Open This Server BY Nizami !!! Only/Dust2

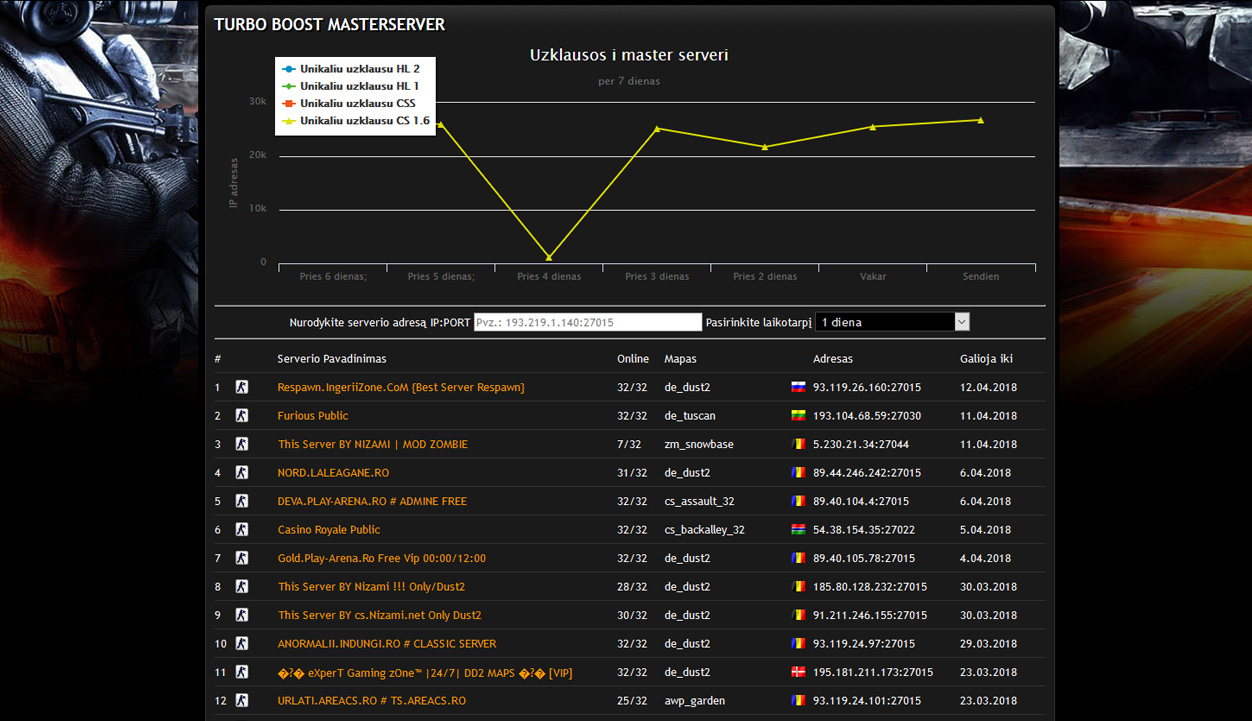tap(372, 586)
